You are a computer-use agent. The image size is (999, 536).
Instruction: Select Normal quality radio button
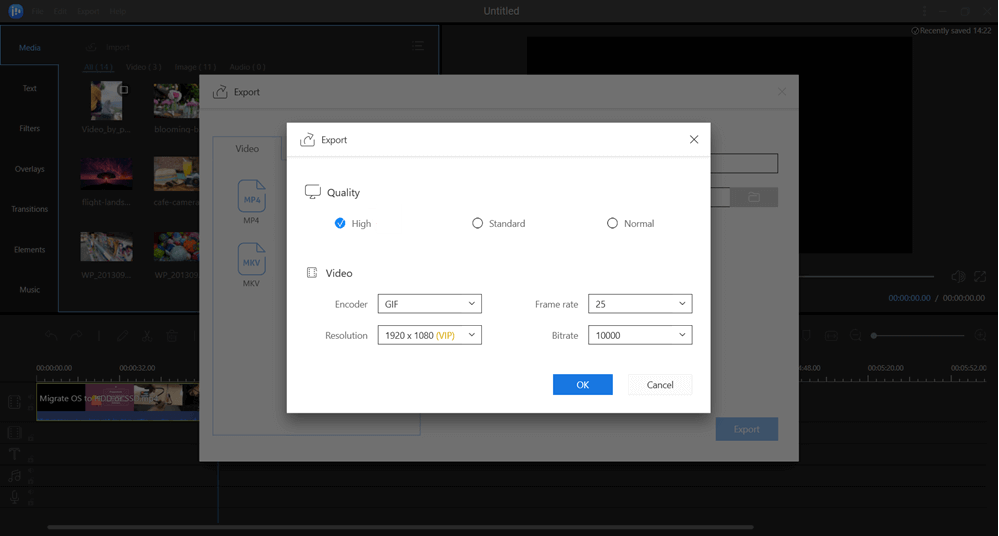(613, 224)
